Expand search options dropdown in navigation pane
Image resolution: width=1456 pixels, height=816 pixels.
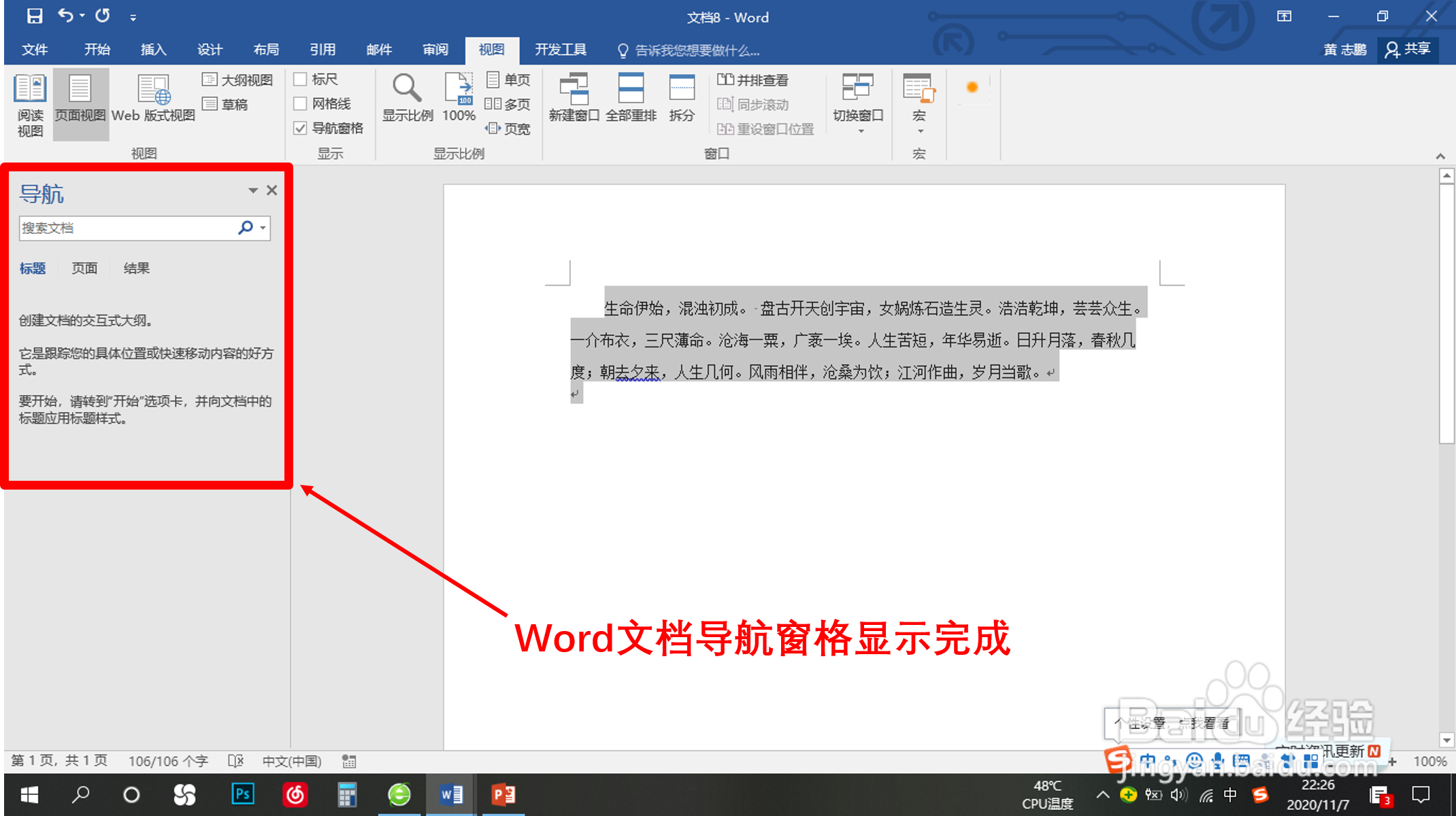[x=263, y=228]
